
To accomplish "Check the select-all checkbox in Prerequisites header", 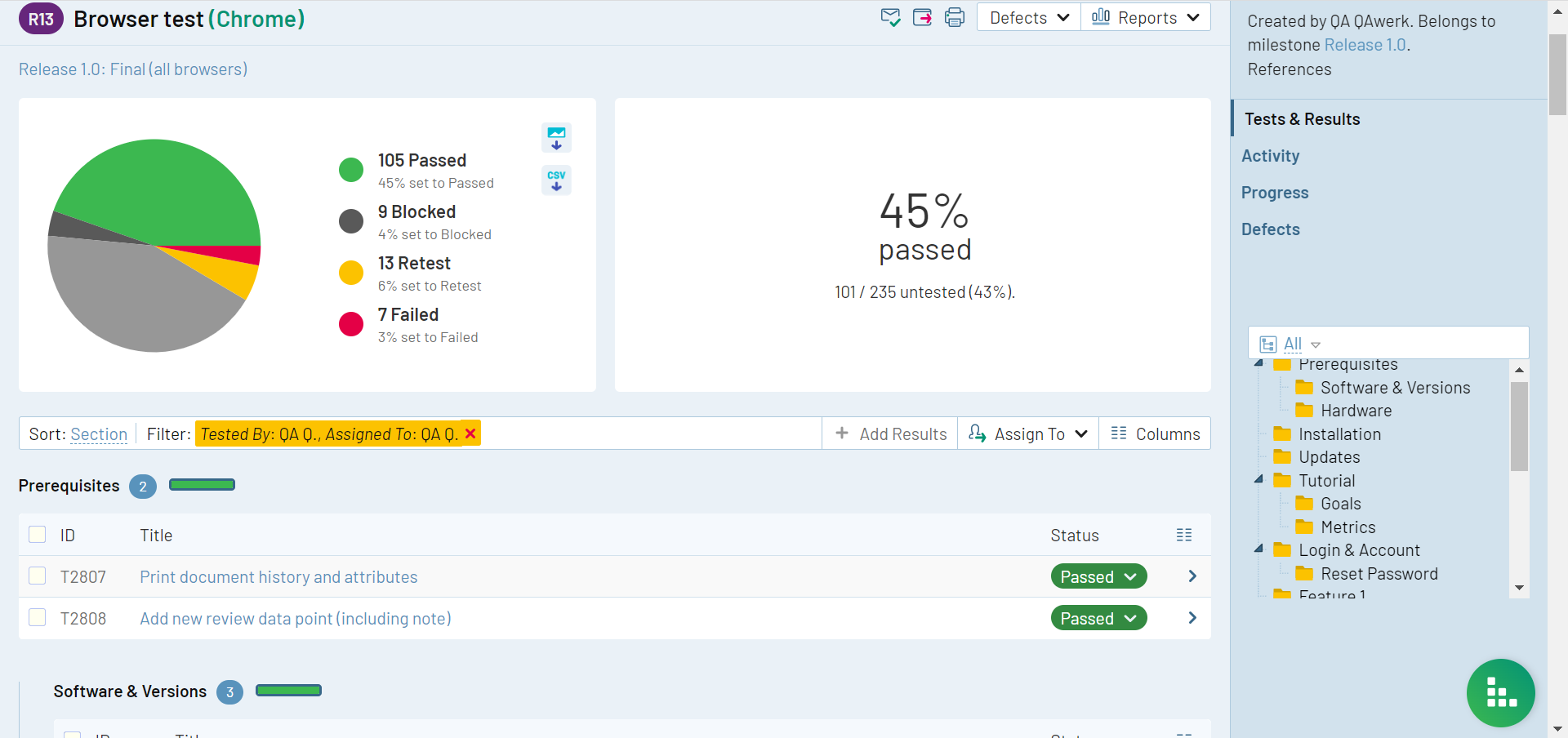I will pyautogui.click(x=38, y=535).
